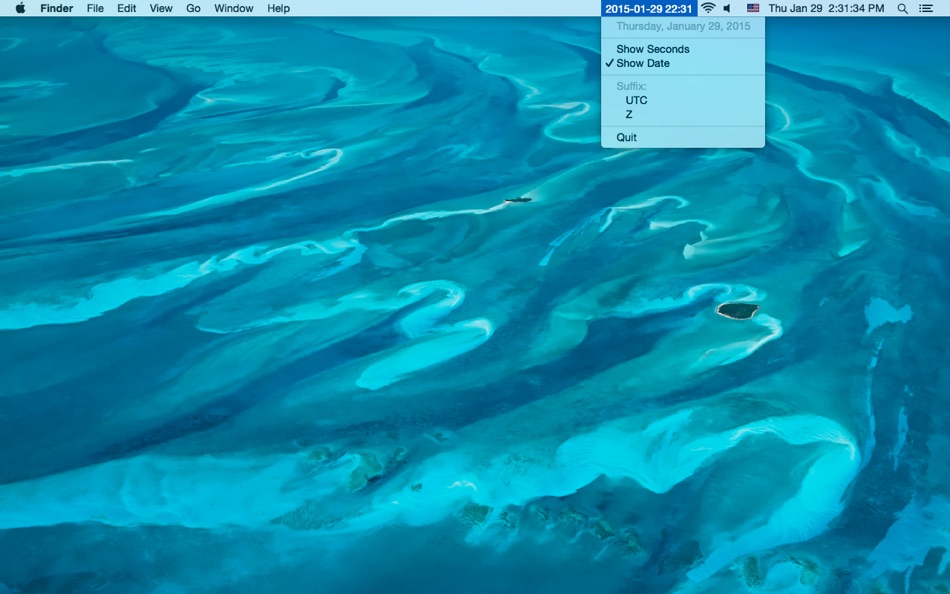The image size is (950, 594).
Task: Open the Window menu
Action: [x=233, y=8]
